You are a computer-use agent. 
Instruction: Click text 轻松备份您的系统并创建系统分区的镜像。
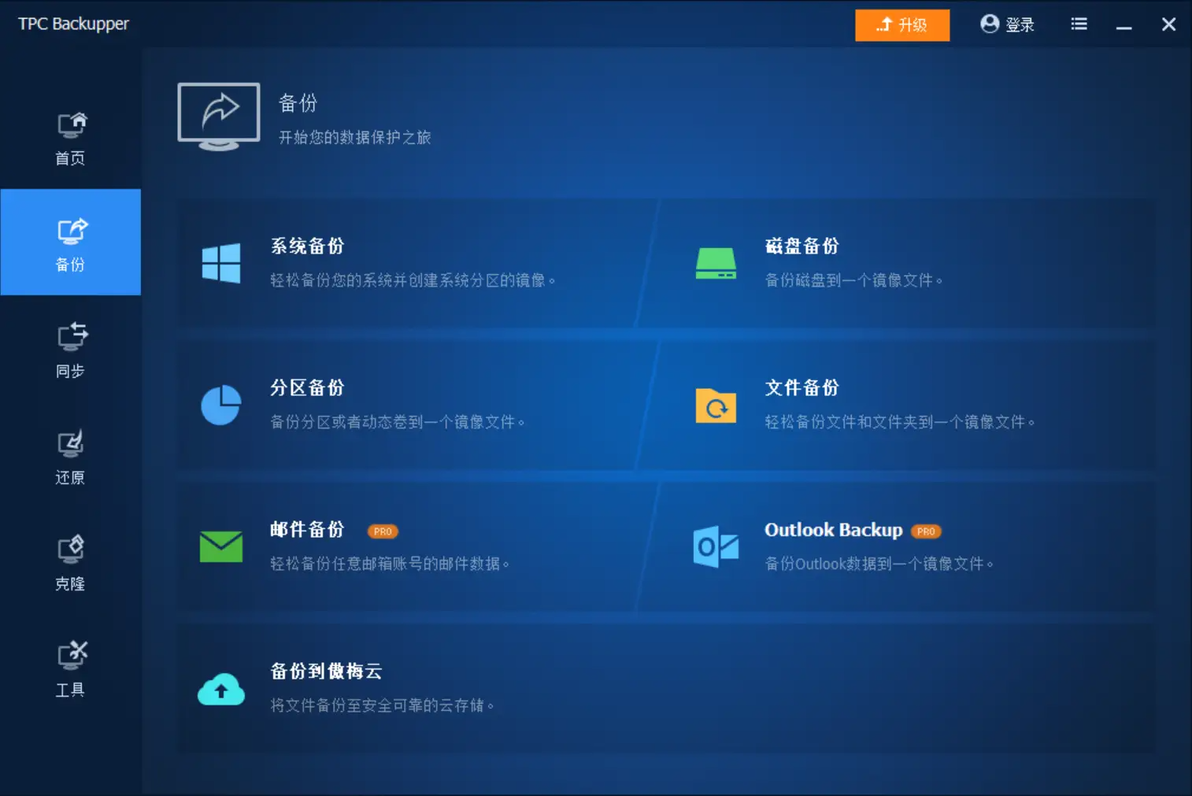pos(414,281)
